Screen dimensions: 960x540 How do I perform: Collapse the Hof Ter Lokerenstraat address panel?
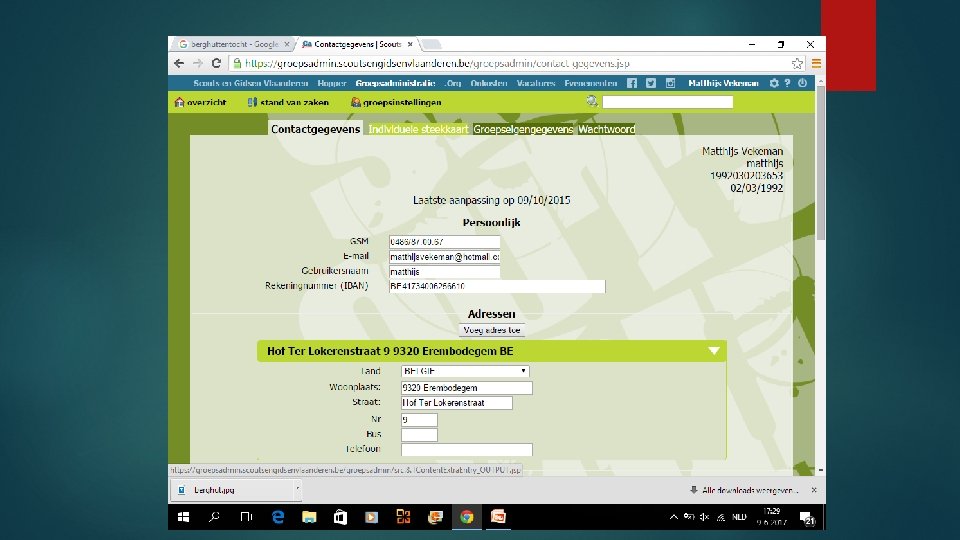(x=714, y=351)
